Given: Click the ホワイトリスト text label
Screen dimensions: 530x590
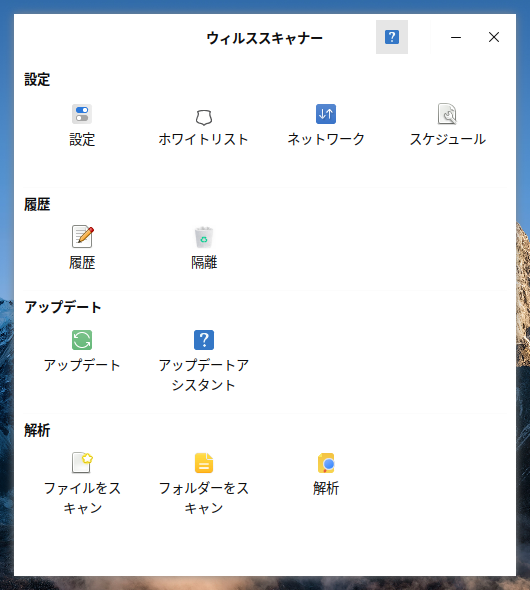Looking at the screenshot, I should point(203,140).
